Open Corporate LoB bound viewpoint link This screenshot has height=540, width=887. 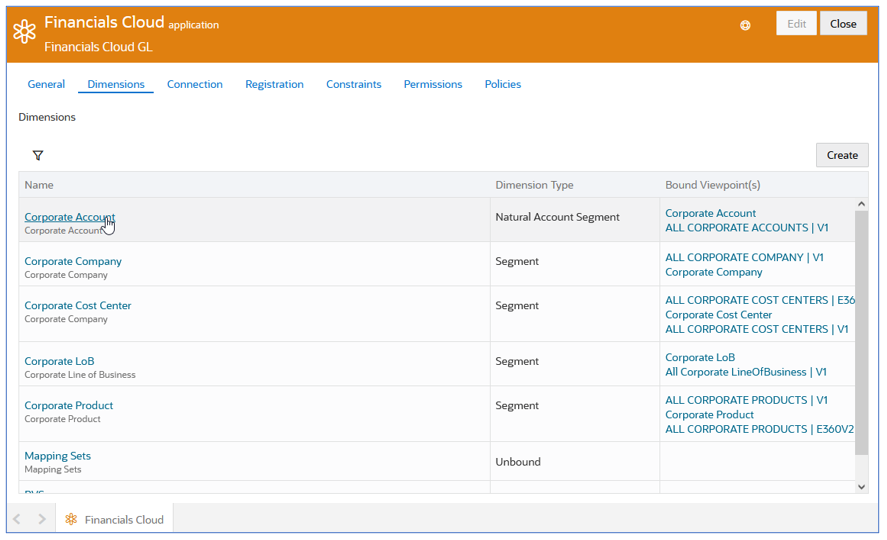click(x=700, y=357)
